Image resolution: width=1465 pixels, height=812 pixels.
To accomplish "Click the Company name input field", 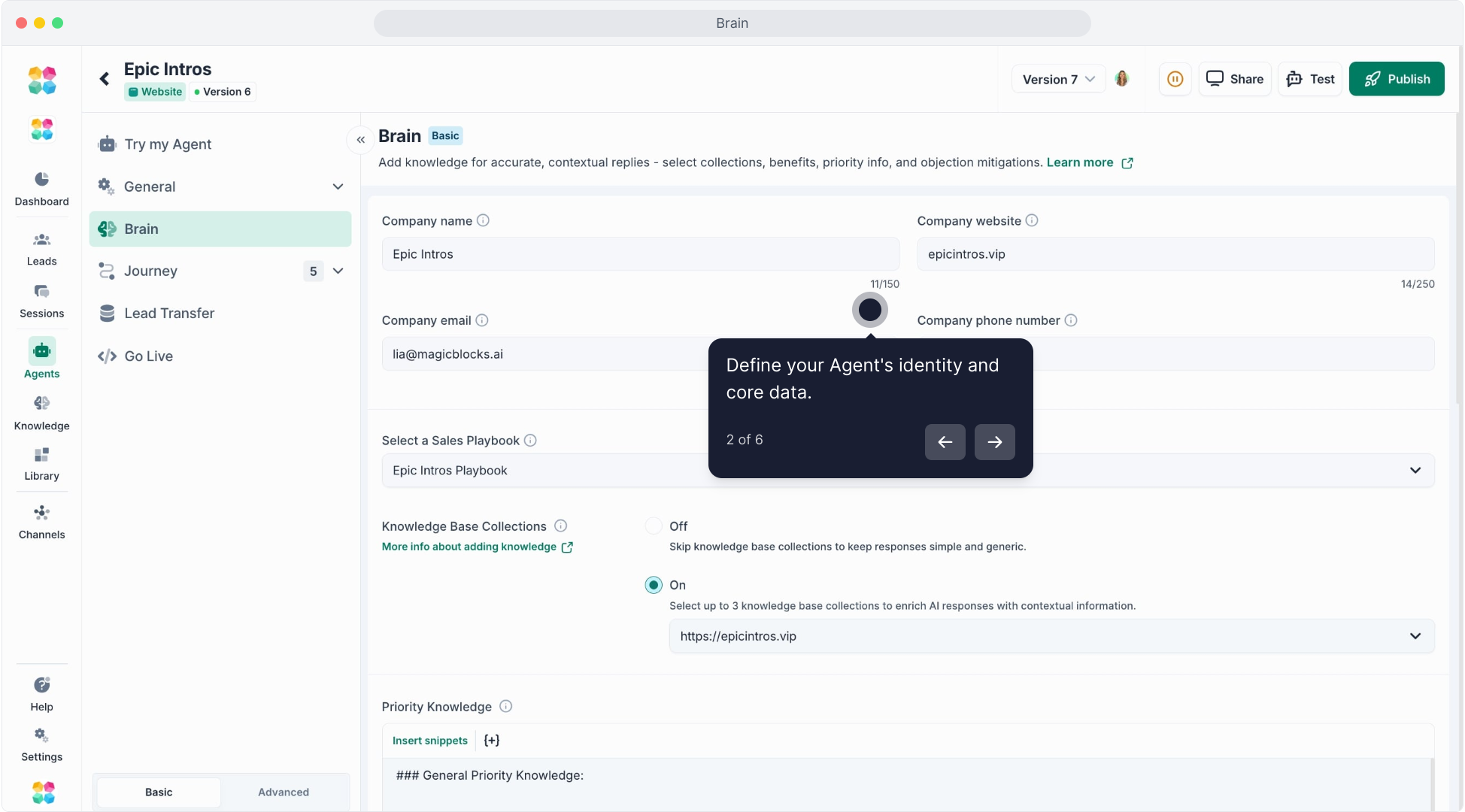I will [640, 254].
